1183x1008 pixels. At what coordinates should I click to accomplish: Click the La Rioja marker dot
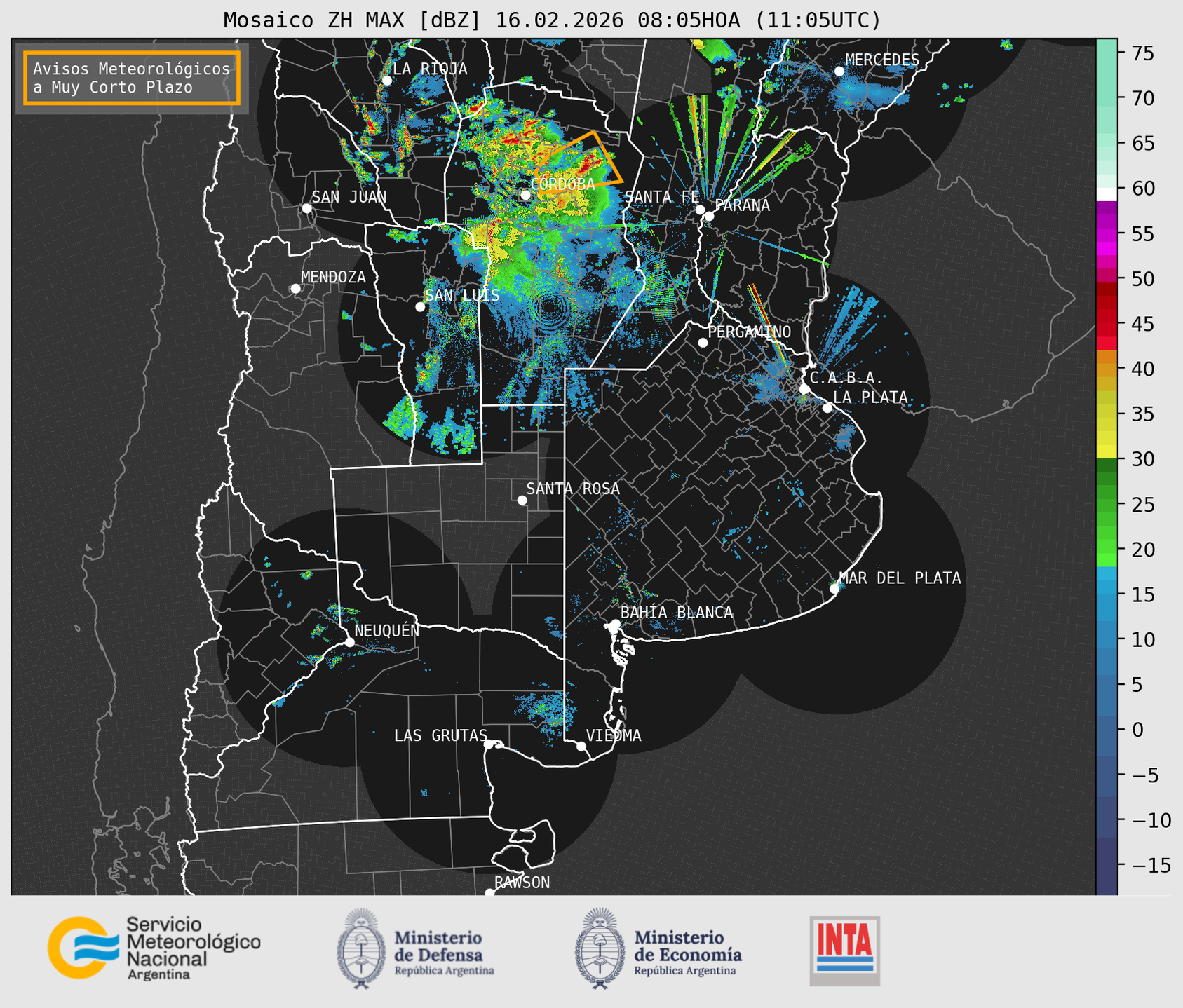(x=386, y=81)
